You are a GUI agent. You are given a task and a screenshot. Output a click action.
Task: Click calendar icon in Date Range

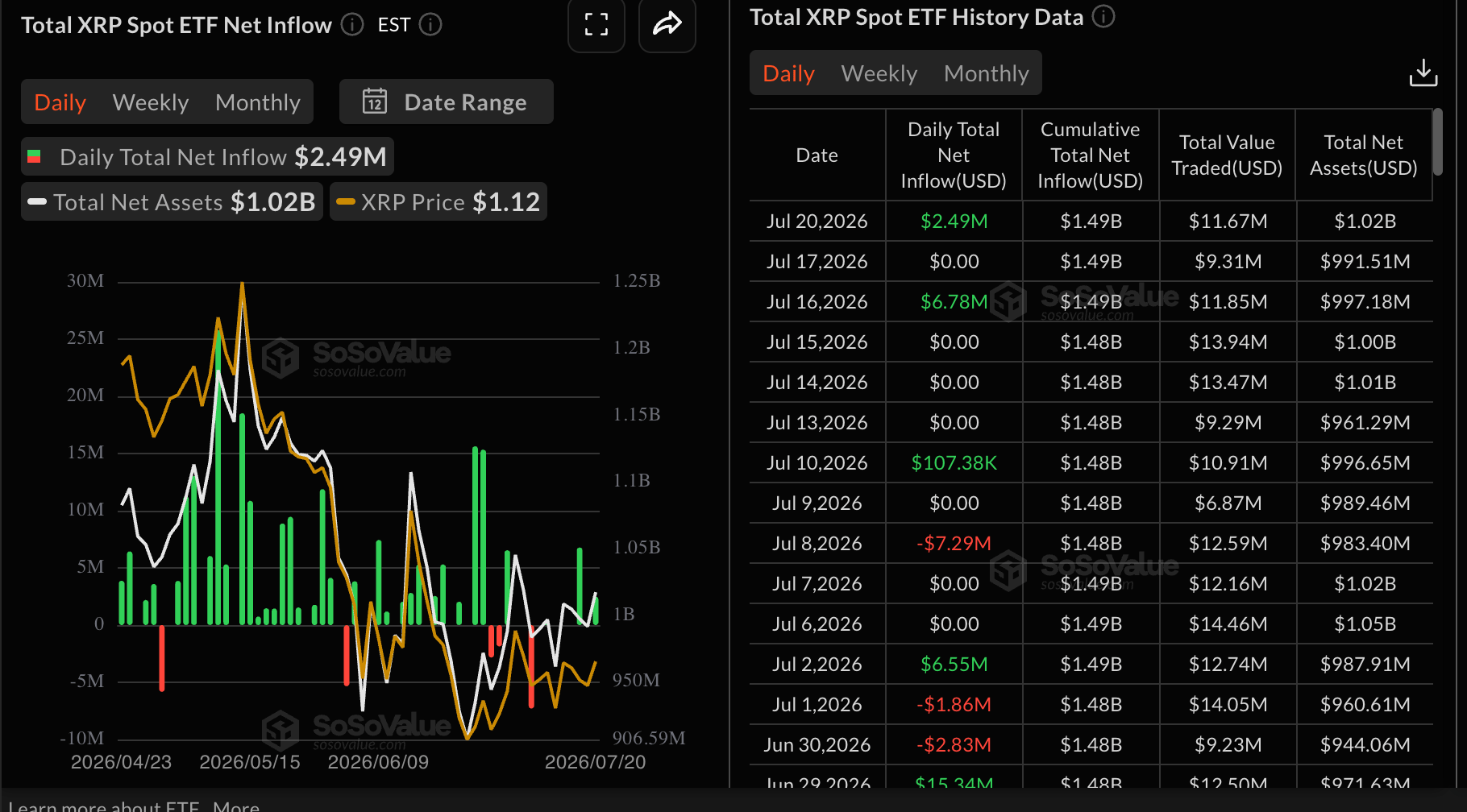click(375, 101)
